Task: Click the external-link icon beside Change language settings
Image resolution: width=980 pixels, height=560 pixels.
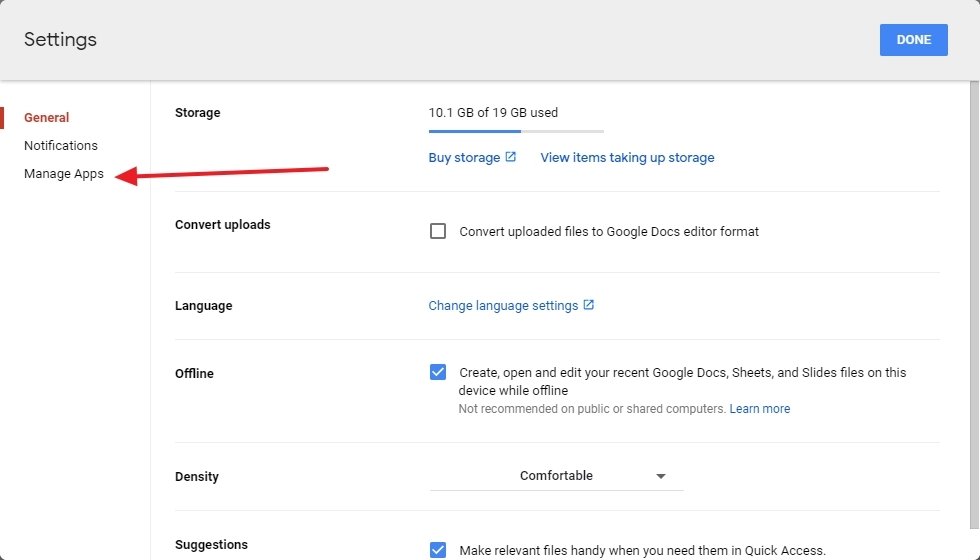Action: pos(589,304)
